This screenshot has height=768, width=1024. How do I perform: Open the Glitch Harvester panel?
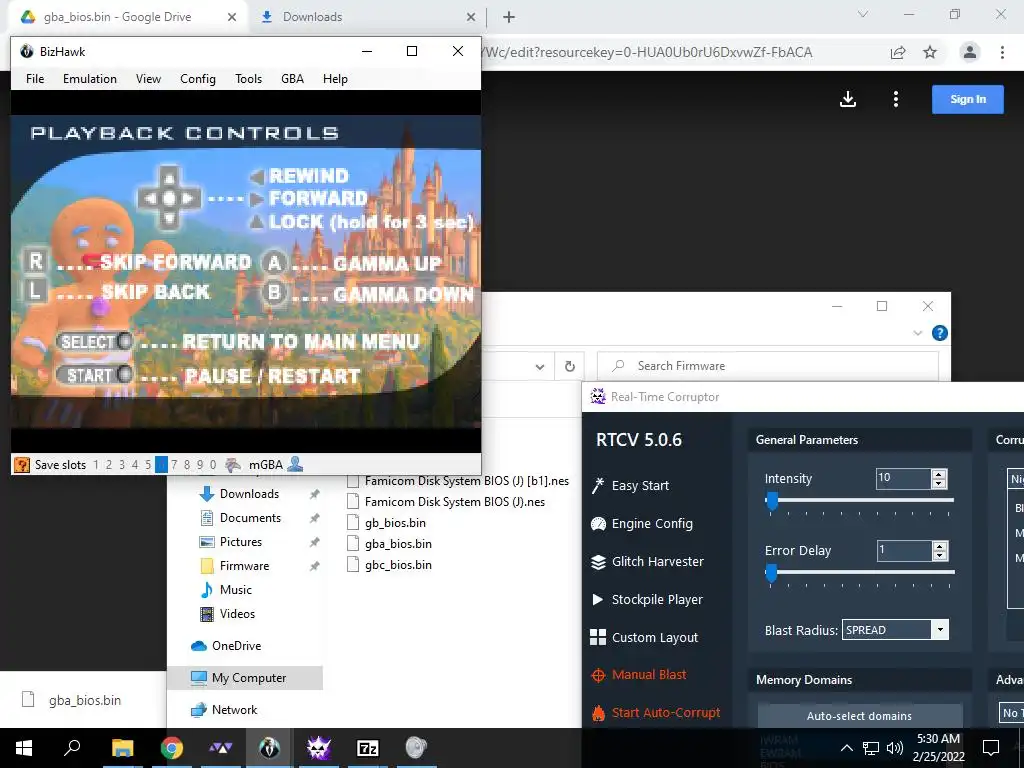coord(647,561)
